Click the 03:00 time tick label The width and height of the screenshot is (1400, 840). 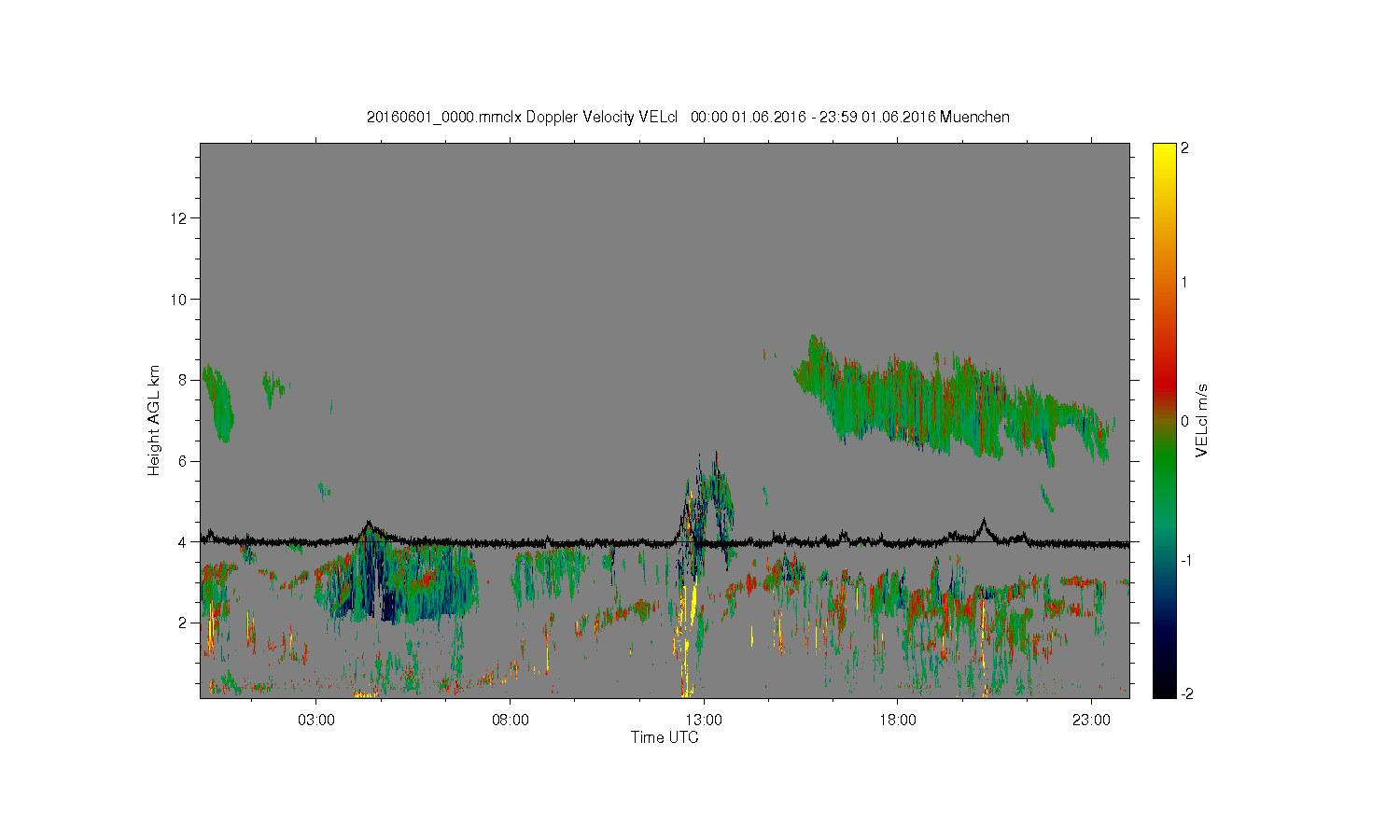coord(316,721)
